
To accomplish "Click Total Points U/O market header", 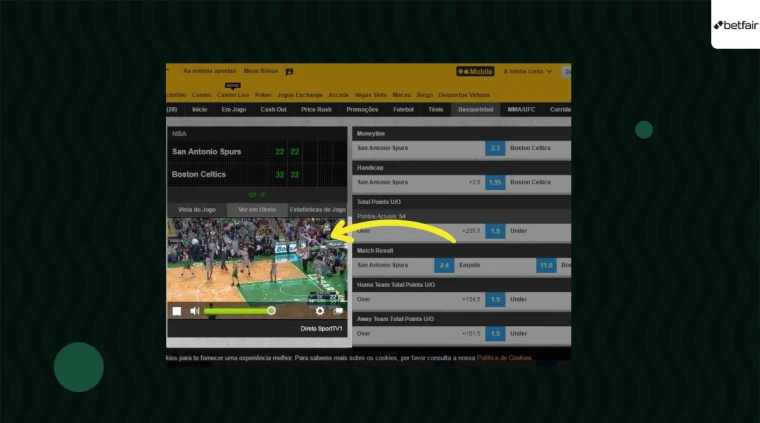I will (461, 202).
